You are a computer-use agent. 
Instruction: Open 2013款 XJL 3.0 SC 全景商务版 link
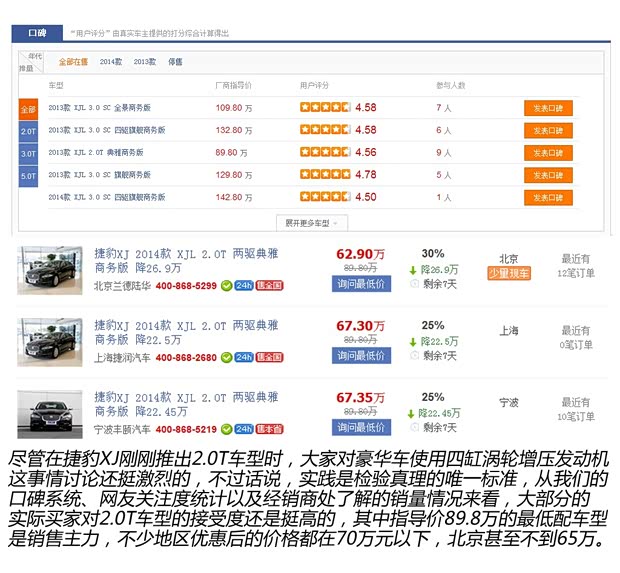coord(99,108)
